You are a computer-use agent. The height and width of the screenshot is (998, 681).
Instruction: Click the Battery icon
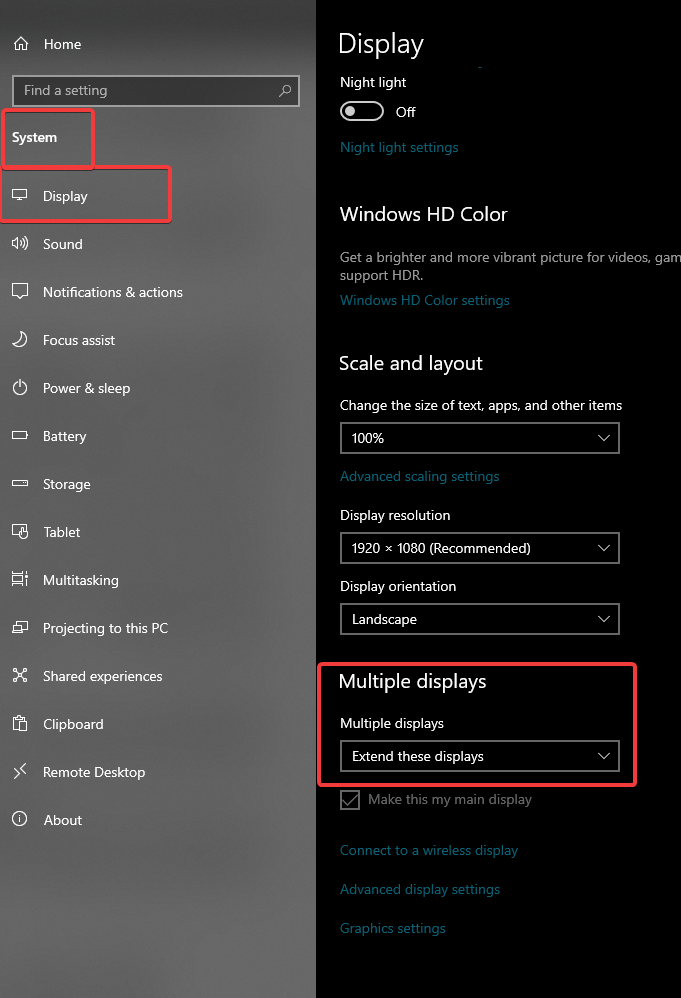click(20, 435)
